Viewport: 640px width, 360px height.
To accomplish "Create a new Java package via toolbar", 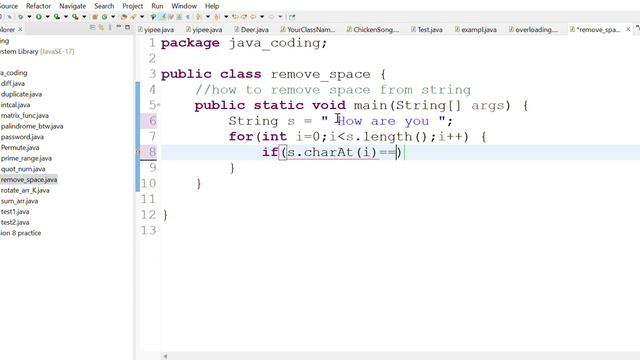I will (94, 17).
